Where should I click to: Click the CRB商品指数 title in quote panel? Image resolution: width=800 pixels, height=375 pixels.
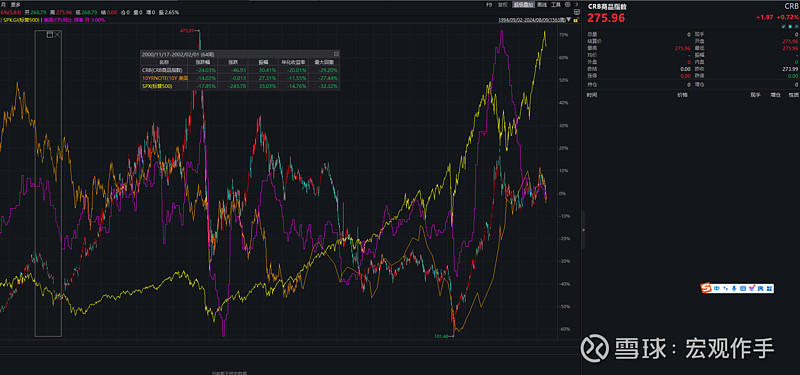tap(607, 7)
